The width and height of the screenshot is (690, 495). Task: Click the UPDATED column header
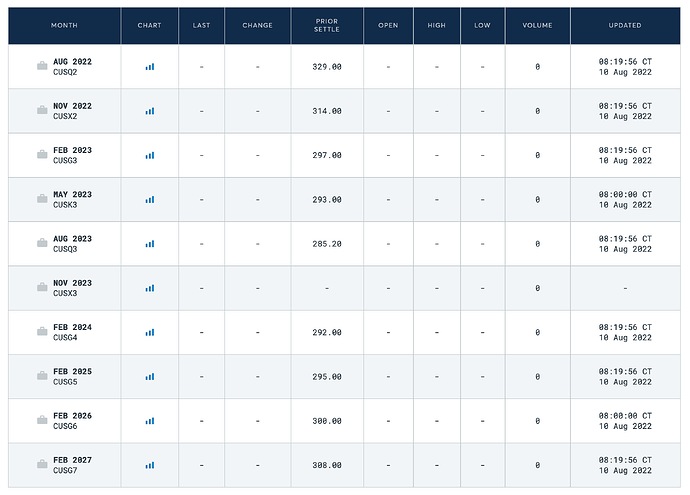[x=625, y=26]
